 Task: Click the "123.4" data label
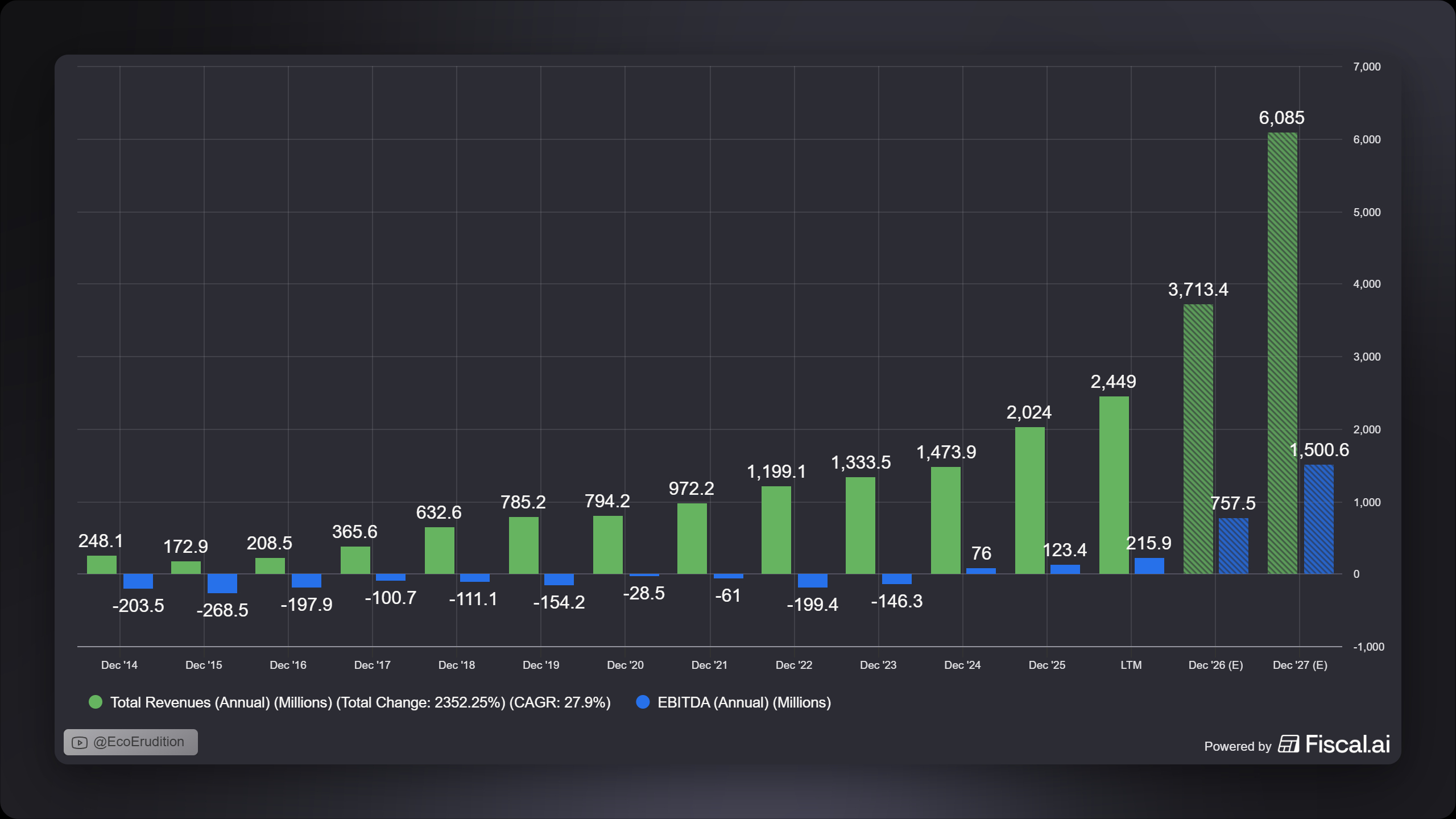[x=1065, y=550]
